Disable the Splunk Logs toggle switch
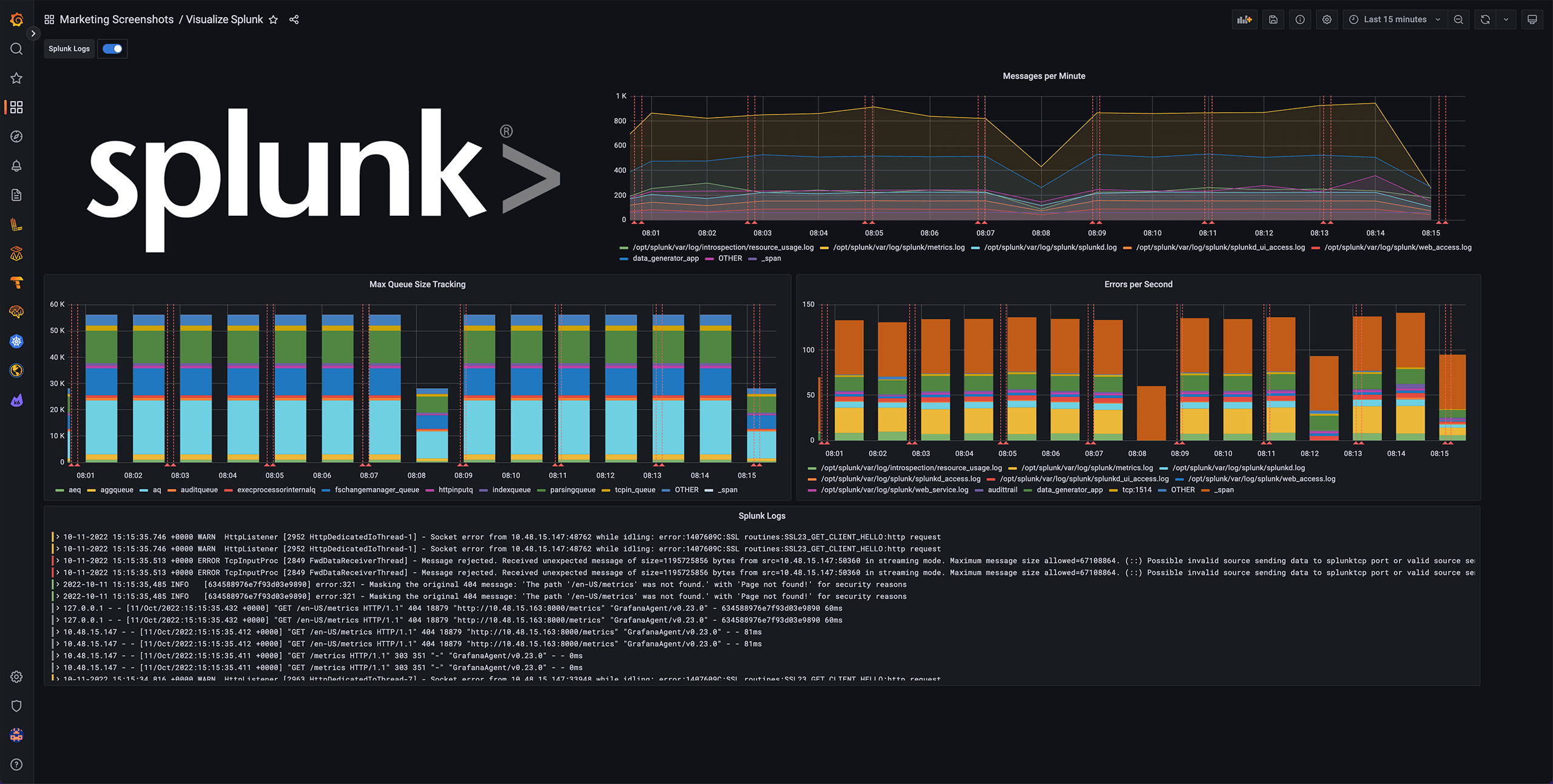 click(112, 49)
